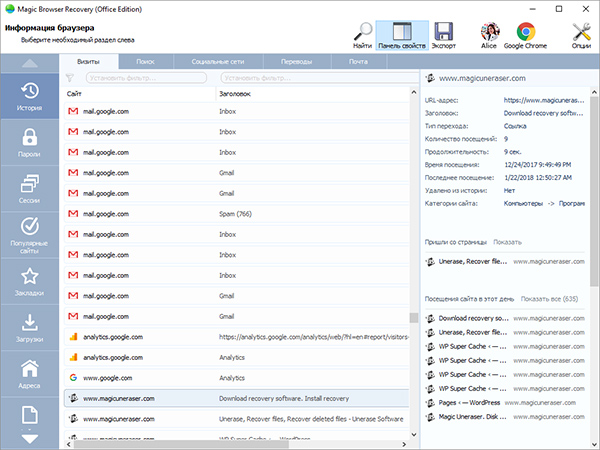
Task: Click the 1/22/2018 12:50:27 AM last visit value
Action: pos(538,178)
